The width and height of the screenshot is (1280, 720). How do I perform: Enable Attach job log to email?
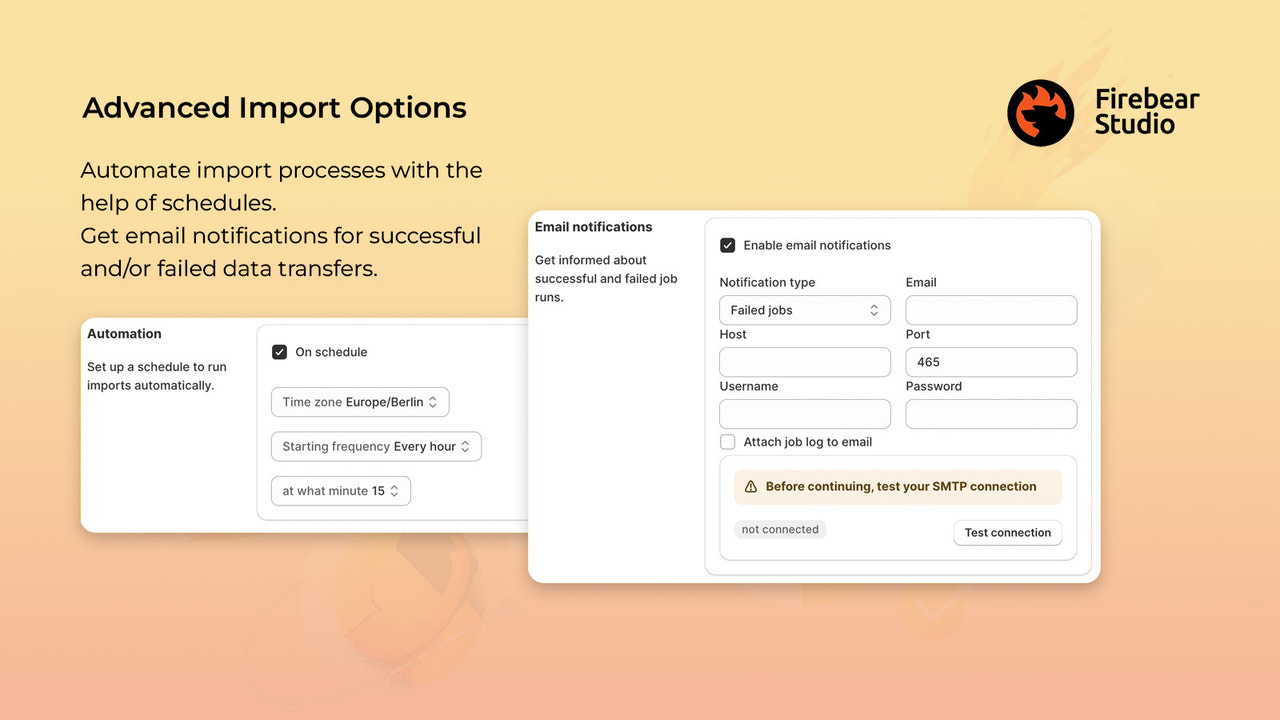727,441
